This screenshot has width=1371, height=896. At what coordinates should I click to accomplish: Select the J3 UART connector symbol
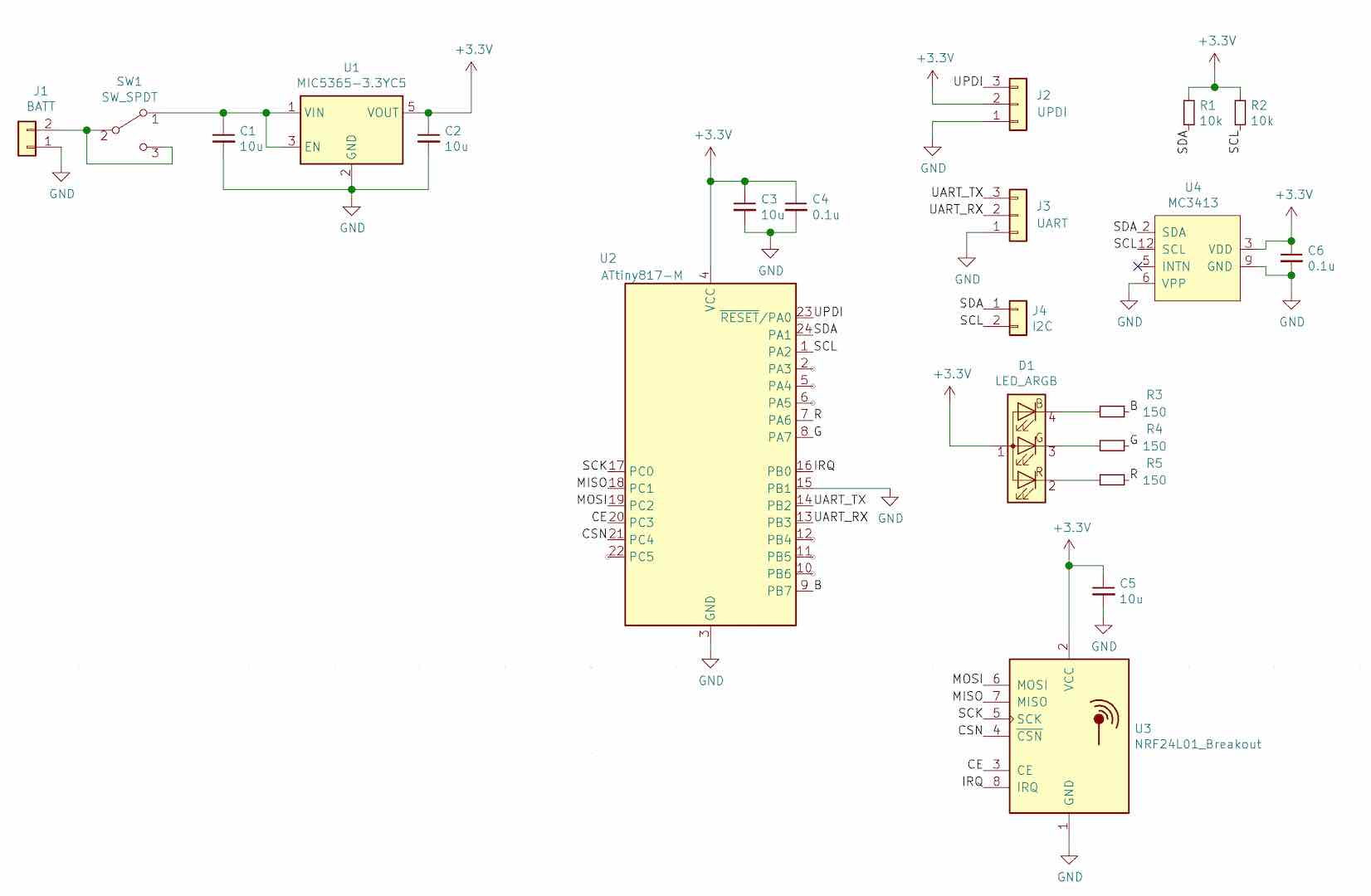point(1017,215)
